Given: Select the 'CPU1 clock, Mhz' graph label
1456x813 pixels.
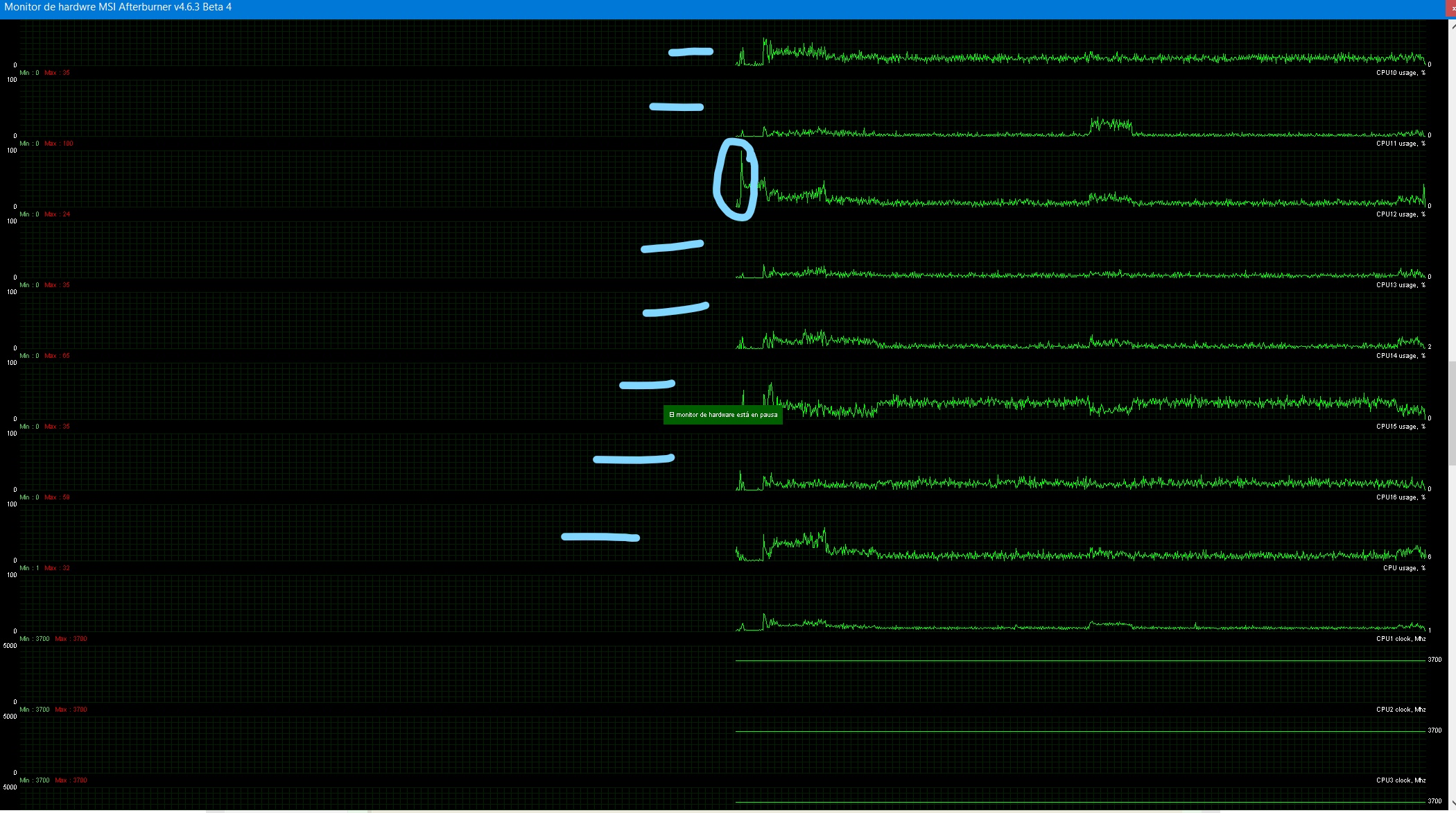Looking at the screenshot, I should click(x=1401, y=639).
